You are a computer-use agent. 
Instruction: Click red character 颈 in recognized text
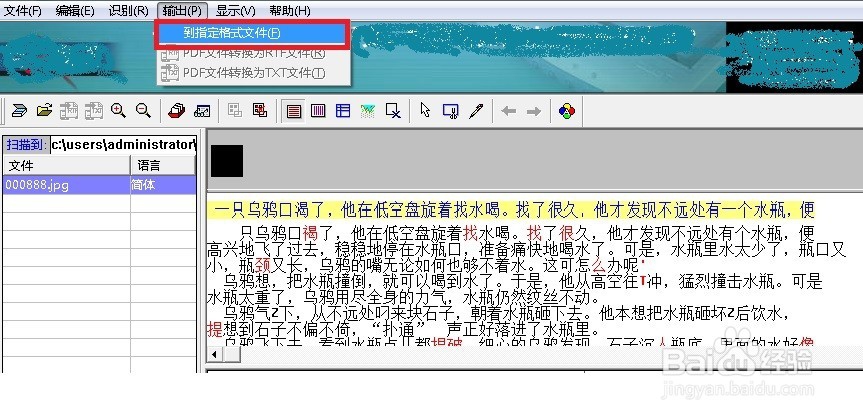click(x=263, y=265)
